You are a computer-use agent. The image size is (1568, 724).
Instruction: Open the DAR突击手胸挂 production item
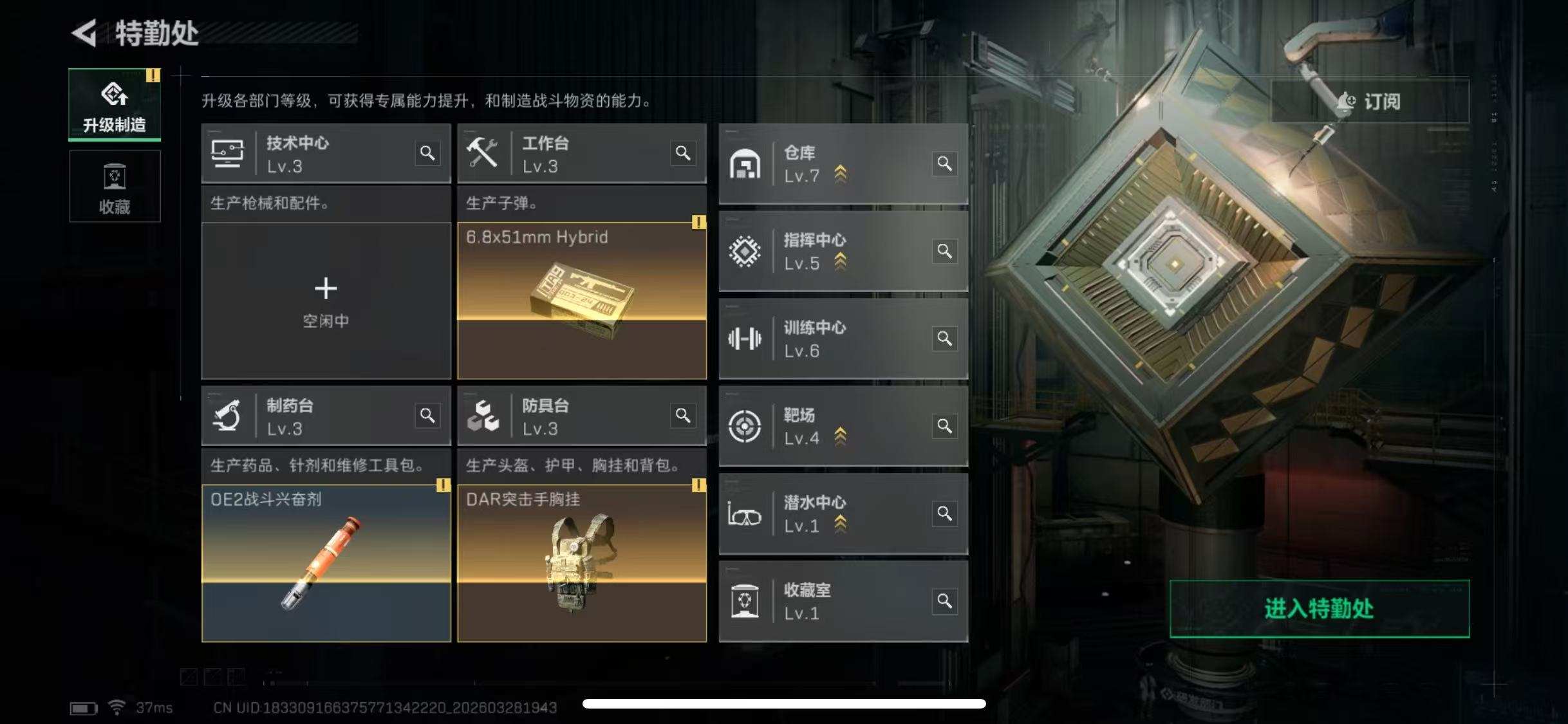click(582, 563)
